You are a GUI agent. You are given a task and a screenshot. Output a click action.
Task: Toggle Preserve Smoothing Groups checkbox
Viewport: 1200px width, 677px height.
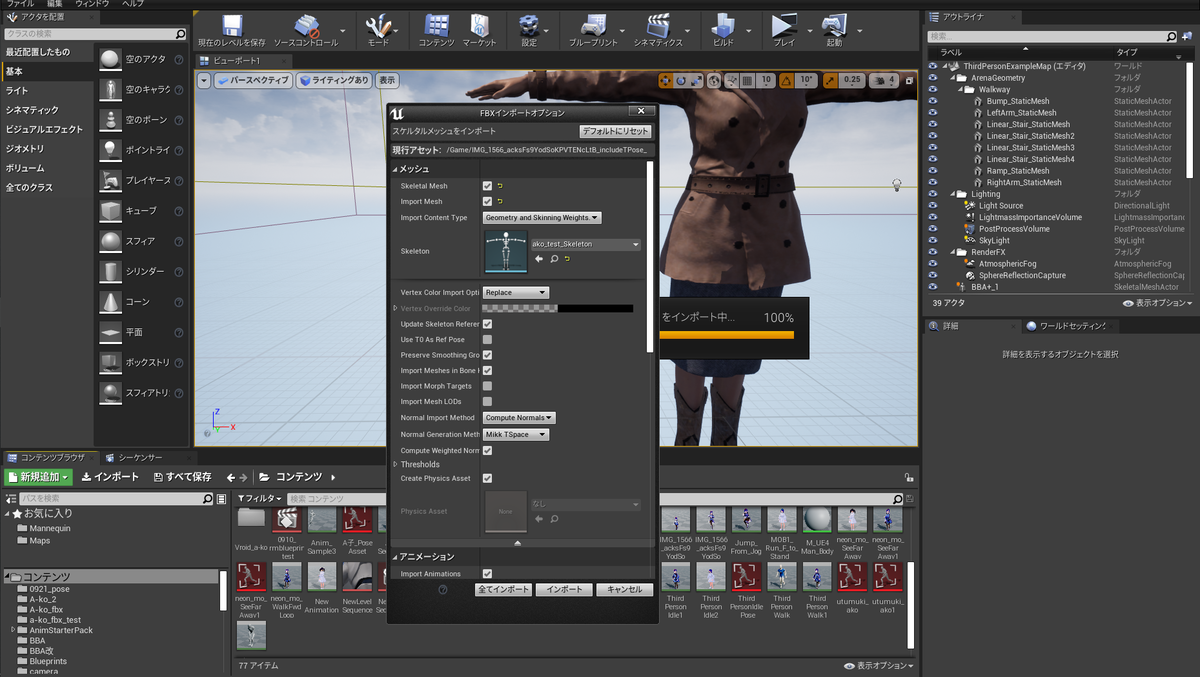(487, 355)
